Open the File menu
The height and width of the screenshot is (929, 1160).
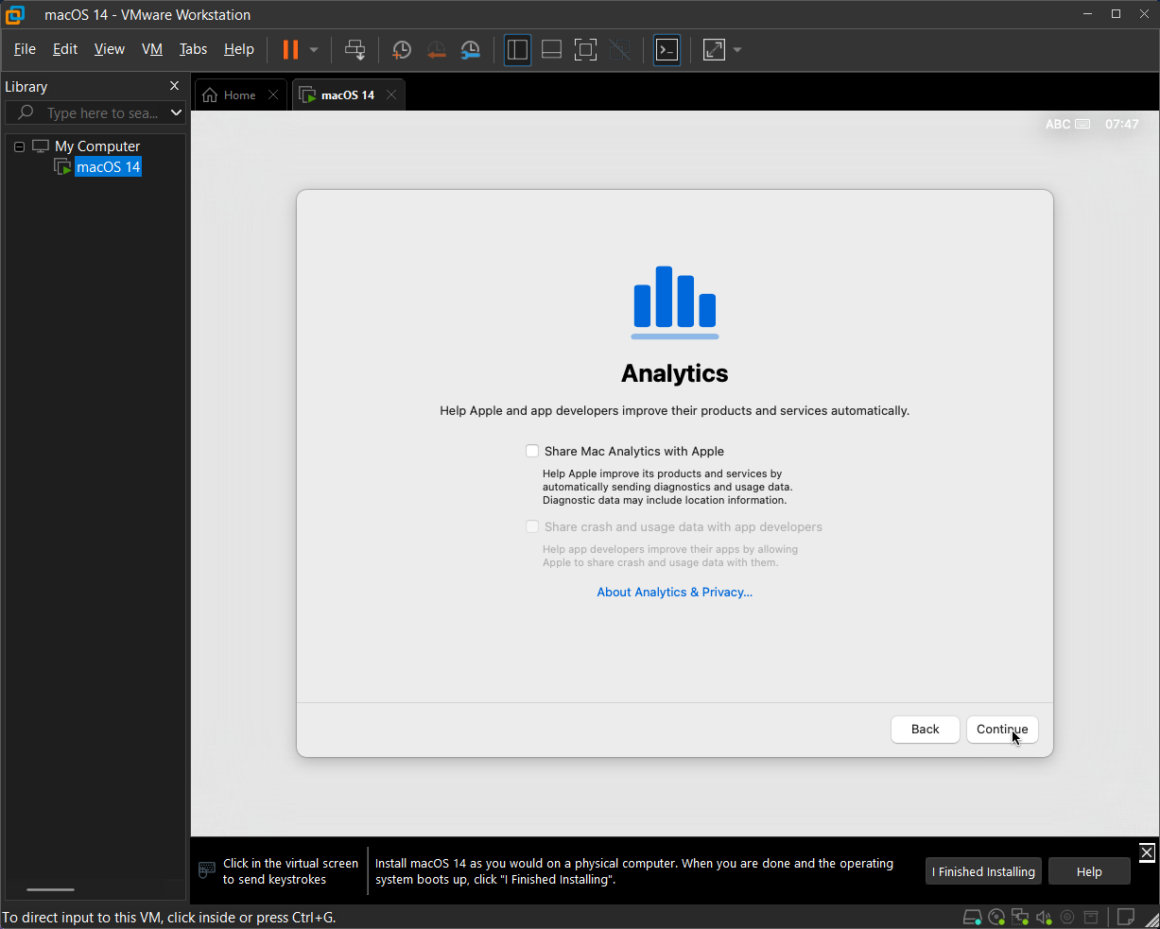[24, 50]
